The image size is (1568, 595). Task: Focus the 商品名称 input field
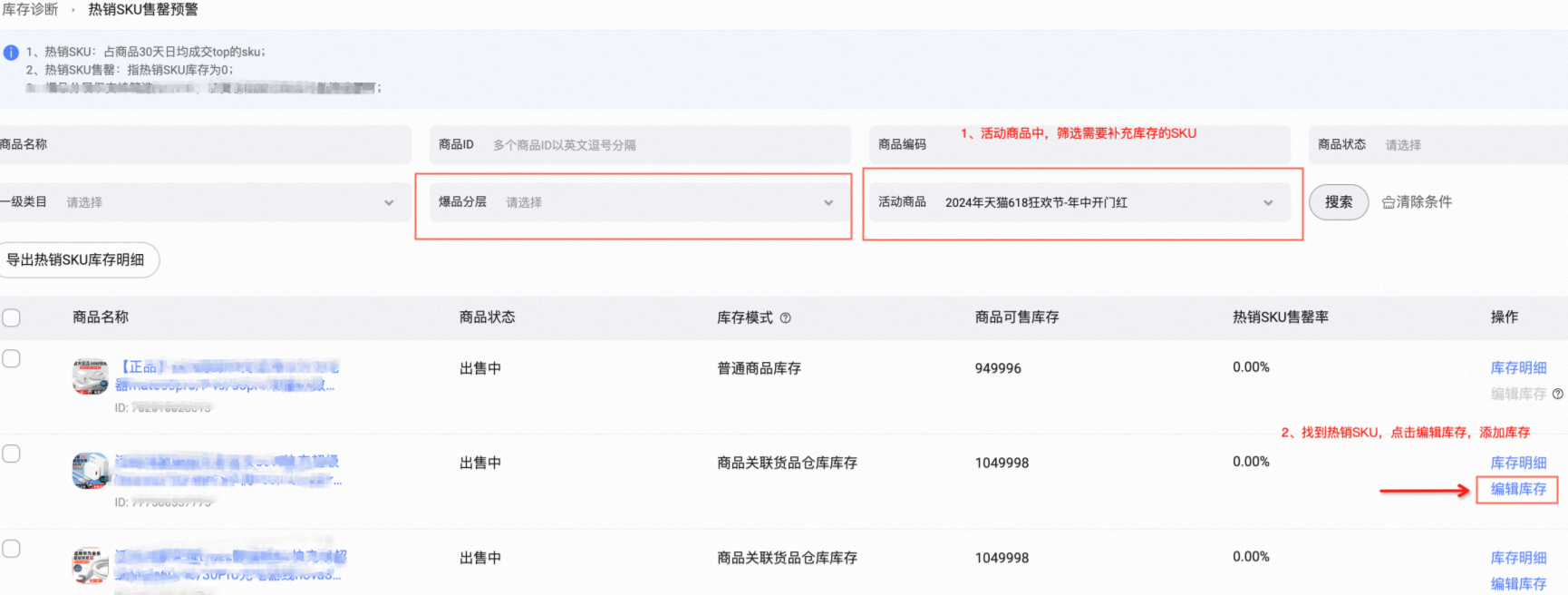(x=205, y=145)
